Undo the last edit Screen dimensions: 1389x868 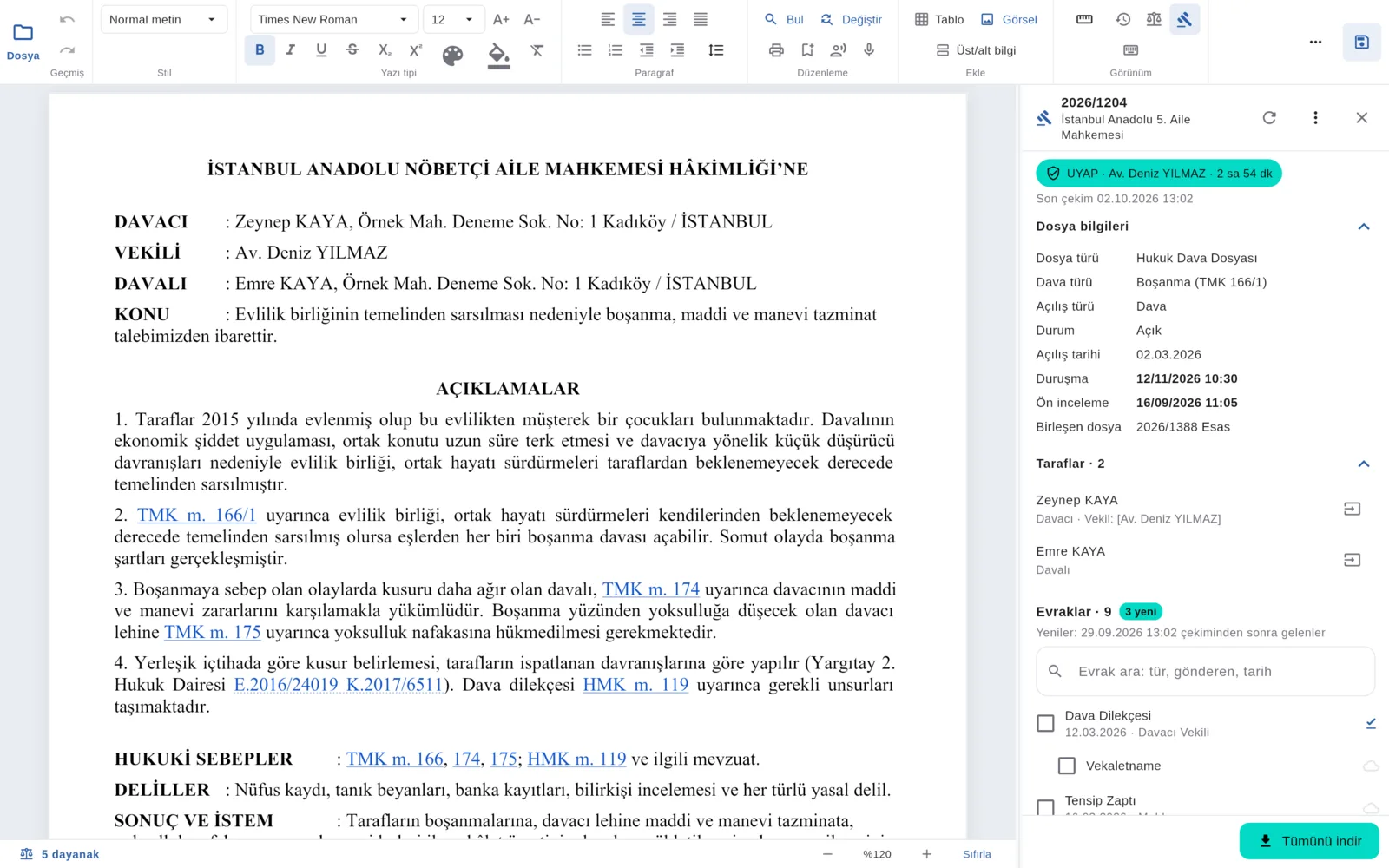pos(67,19)
